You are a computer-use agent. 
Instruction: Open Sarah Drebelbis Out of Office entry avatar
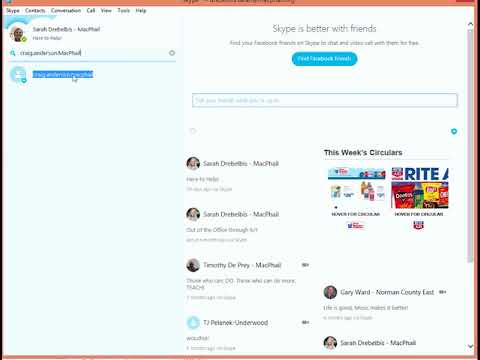(193, 214)
